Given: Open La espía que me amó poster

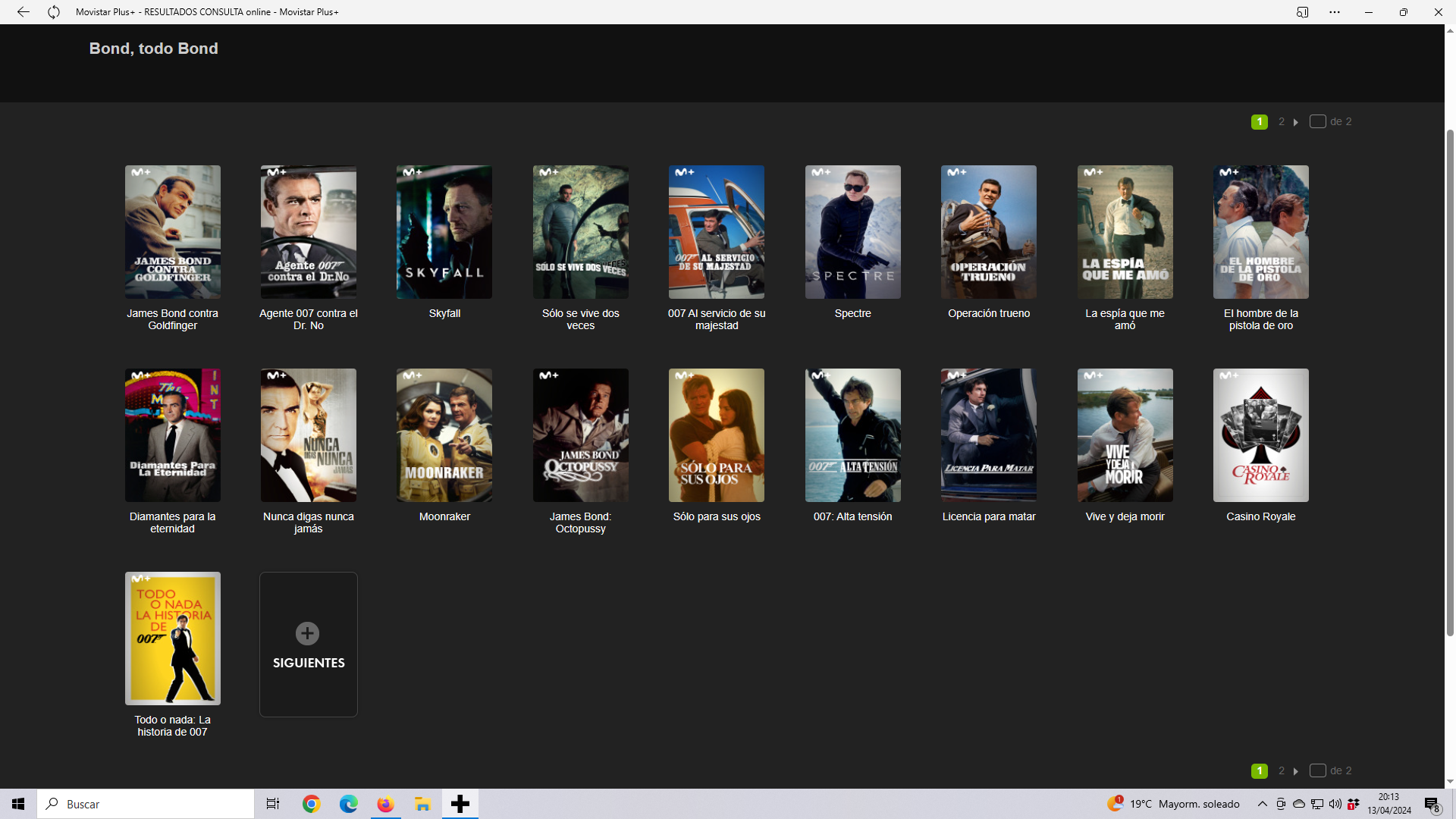Looking at the screenshot, I should click(x=1125, y=232).
